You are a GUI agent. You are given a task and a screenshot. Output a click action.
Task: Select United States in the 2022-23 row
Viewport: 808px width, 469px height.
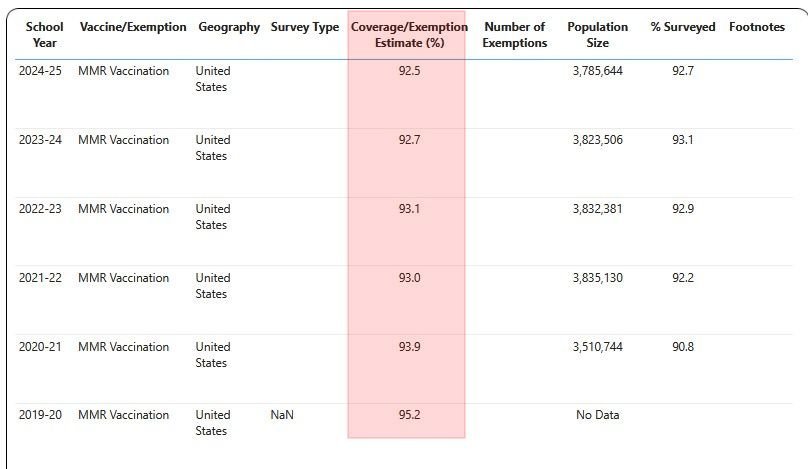click(212, 217)
